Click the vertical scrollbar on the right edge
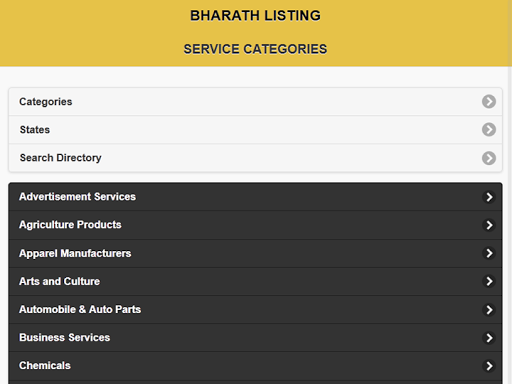The image size is (512, 384). [510, 192]
